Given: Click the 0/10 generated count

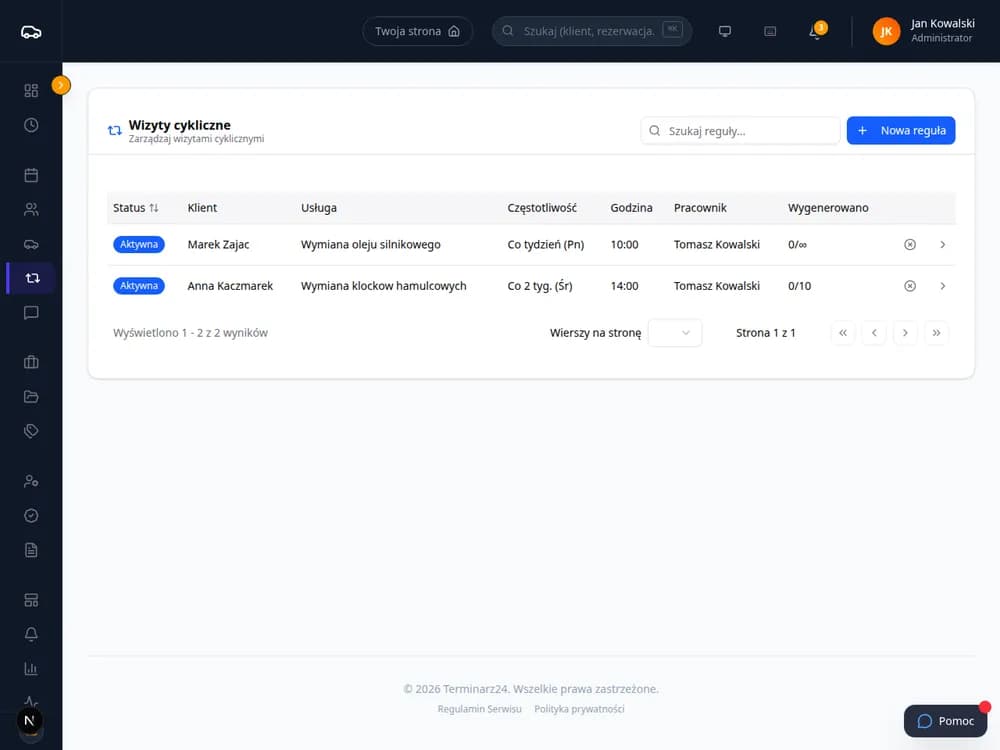Looking at the screenshot, I should tap(800, 286).
